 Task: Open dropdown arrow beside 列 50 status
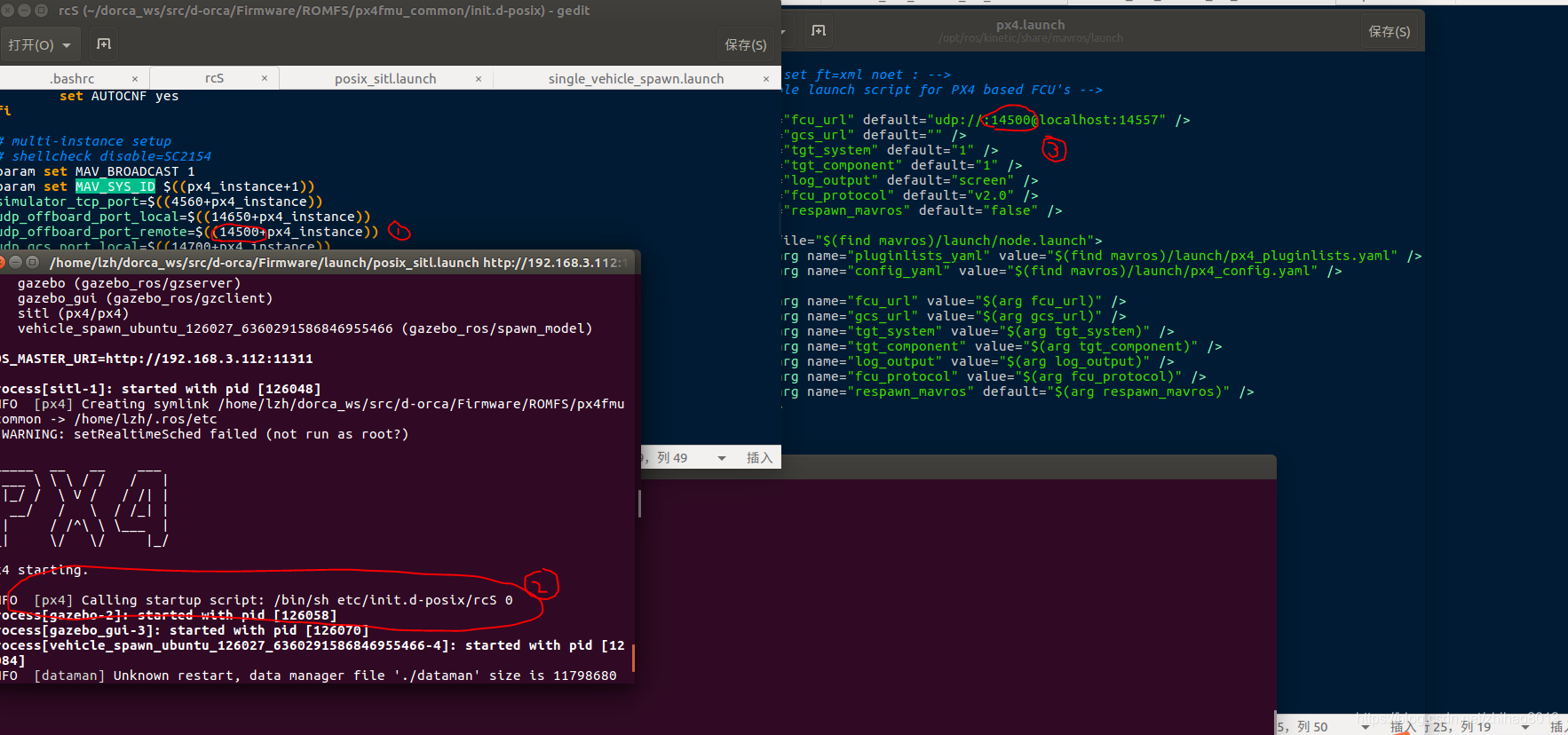pyautogui.click(x=1366, y=727)
